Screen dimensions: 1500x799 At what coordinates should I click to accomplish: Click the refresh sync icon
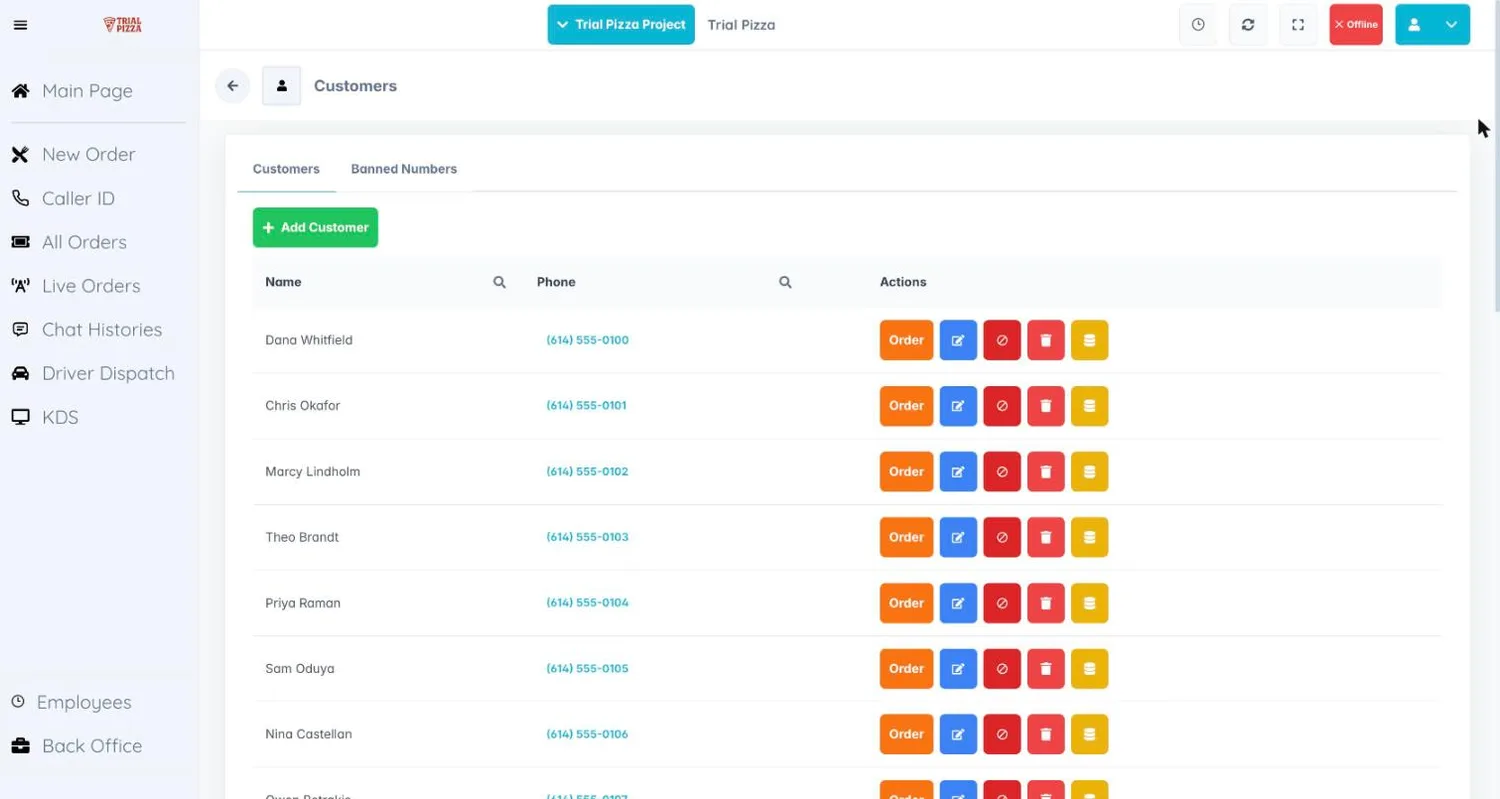point(1248,25)
